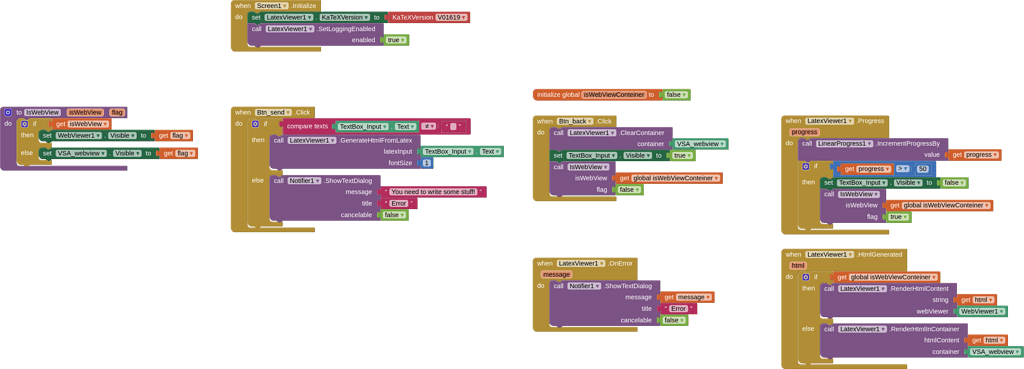
Task: Toggle cancelable false in Btn_send dialog
Action: pos(394,215)
